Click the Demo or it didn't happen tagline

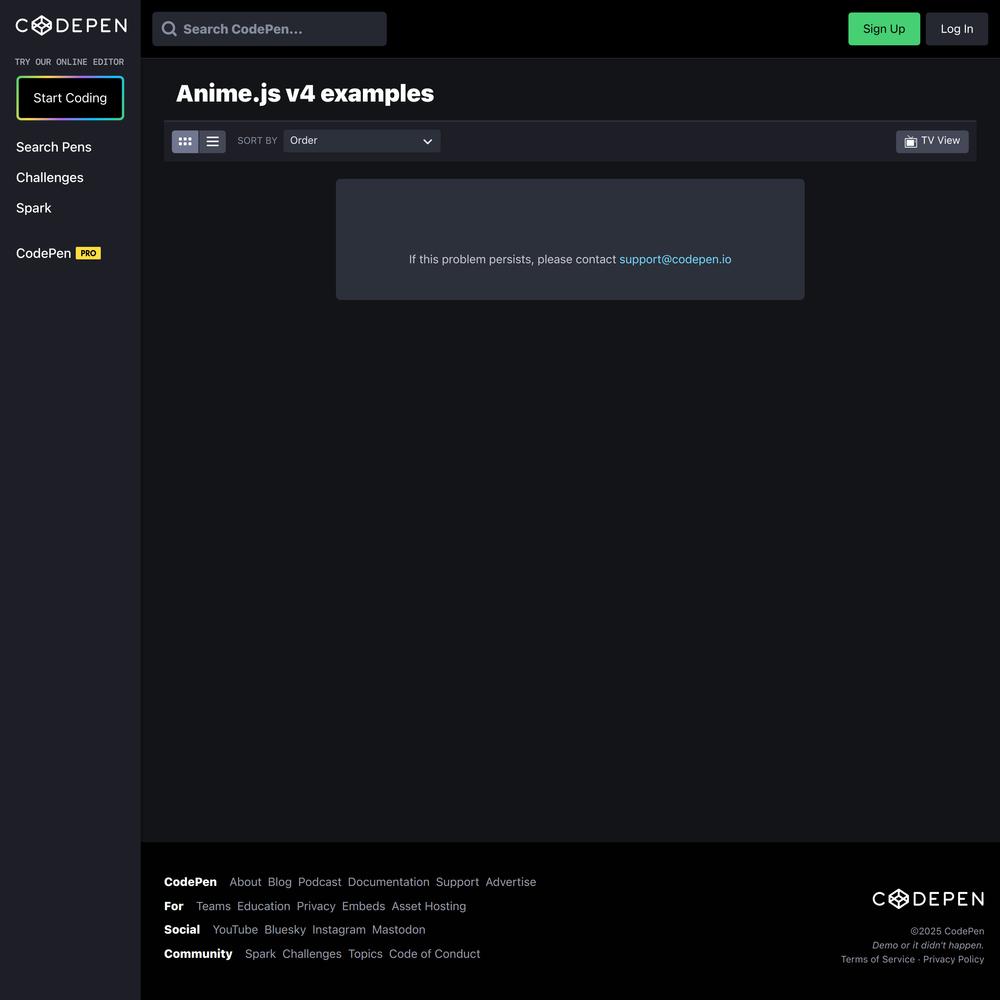[928, 946]
